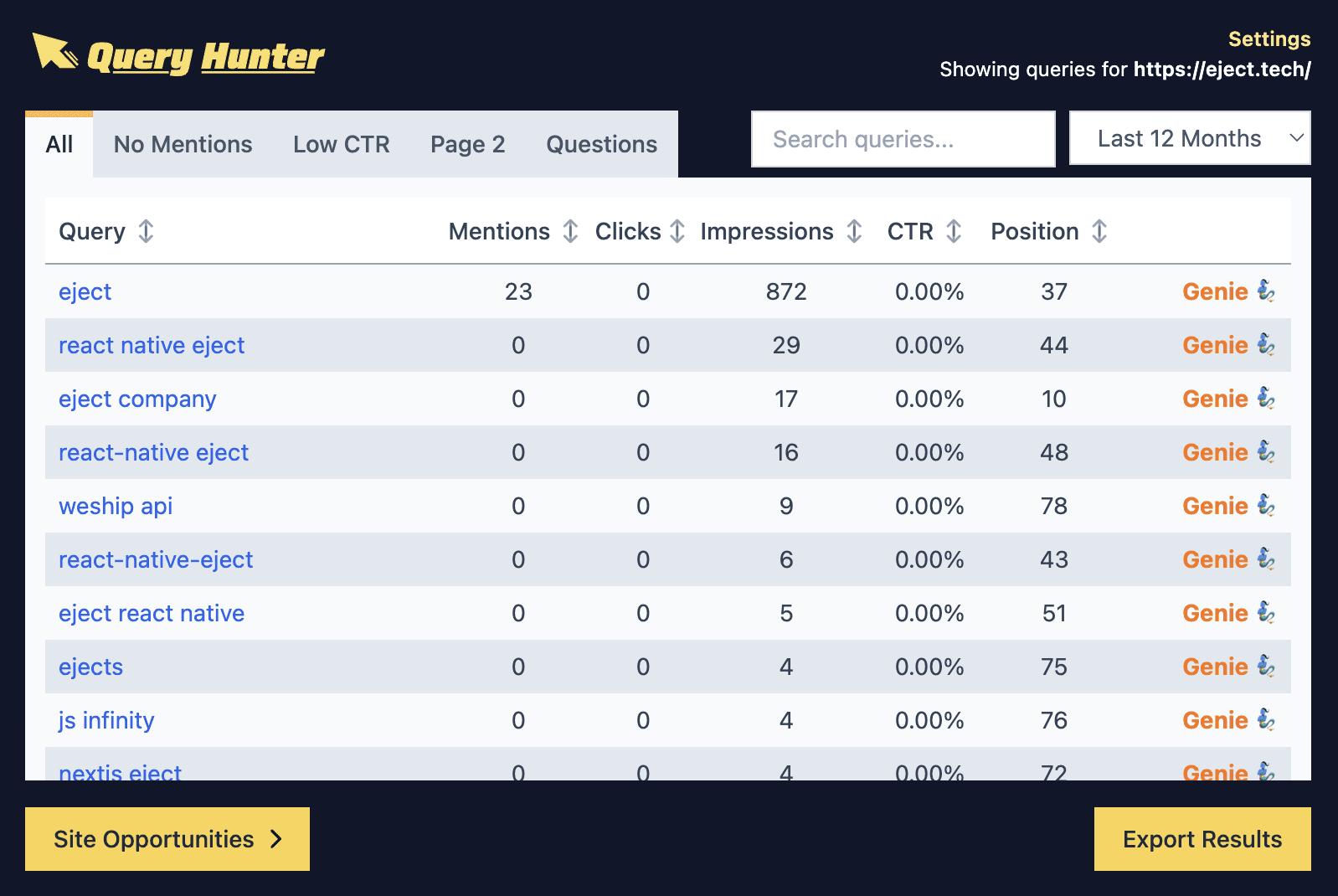
Task: Click the Export Results button
Action: click(x=1202, y=839)
